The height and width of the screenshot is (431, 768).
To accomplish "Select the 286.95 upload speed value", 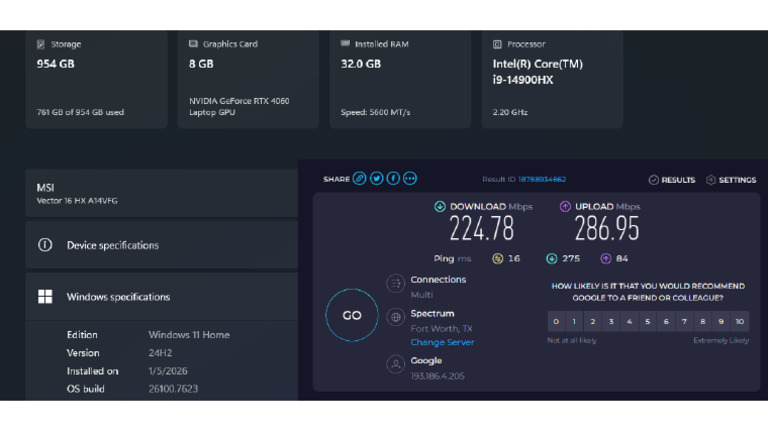I will click(607, 229).
